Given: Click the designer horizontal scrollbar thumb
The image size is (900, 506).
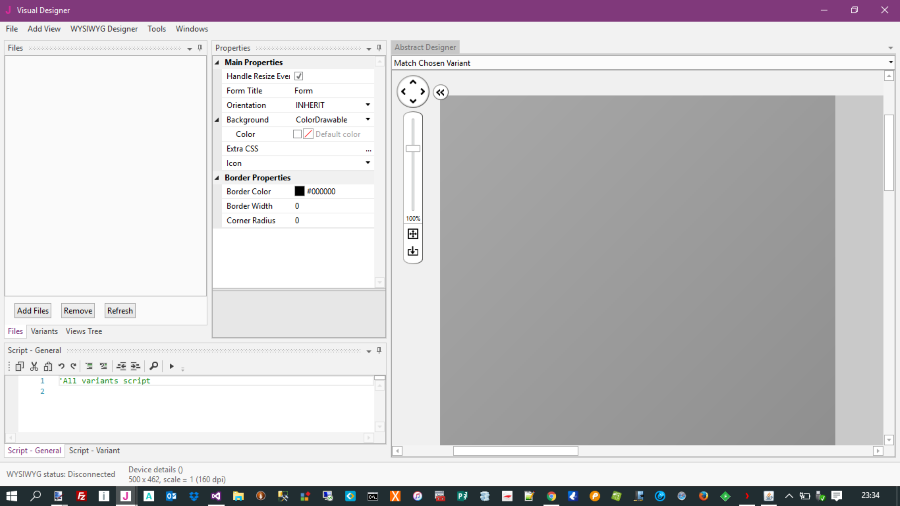Looking at the screenshot, I should (515, 451).
